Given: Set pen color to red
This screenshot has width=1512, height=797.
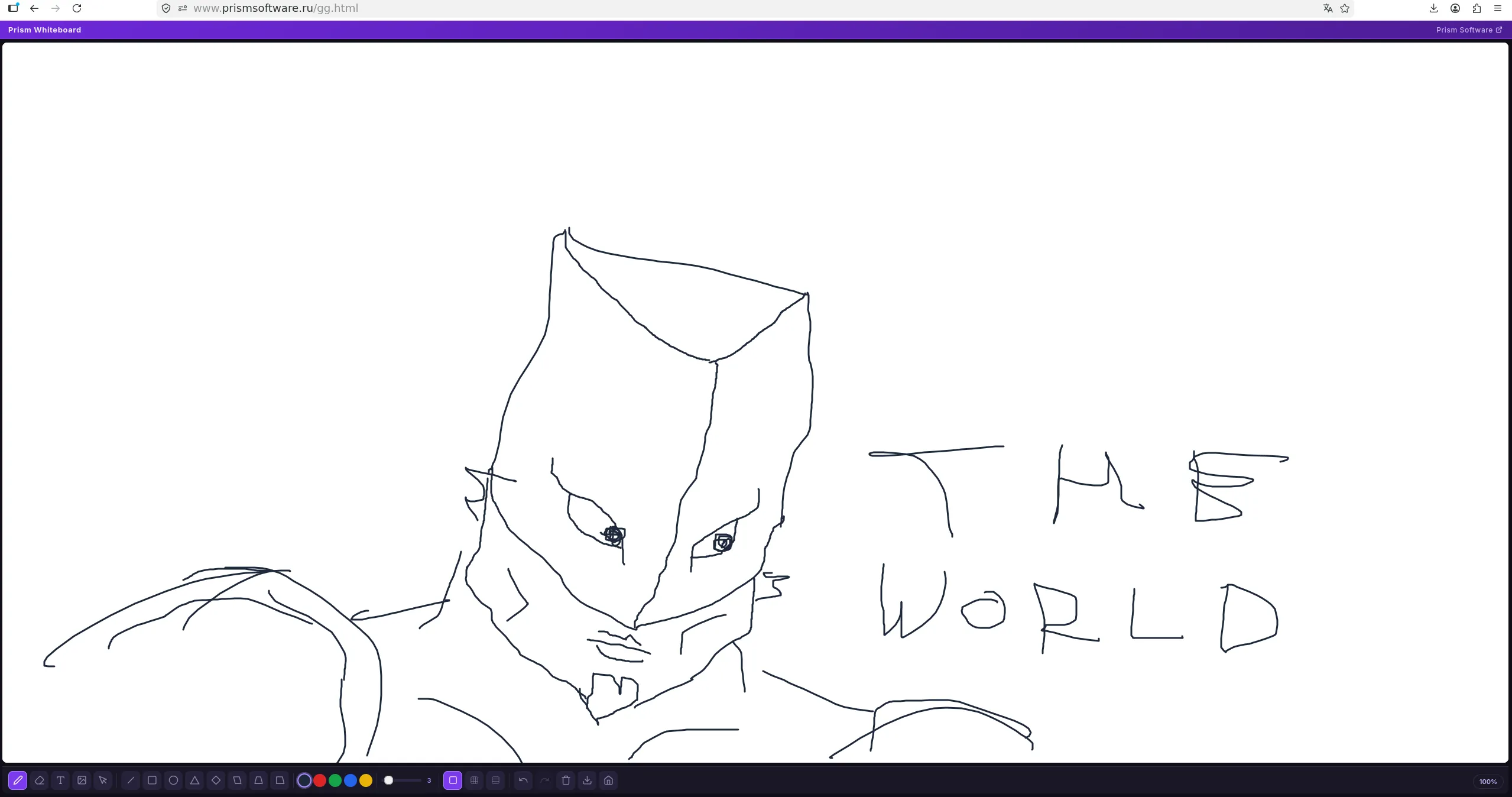Looking at the screenshot, I should tap(320, 780).
